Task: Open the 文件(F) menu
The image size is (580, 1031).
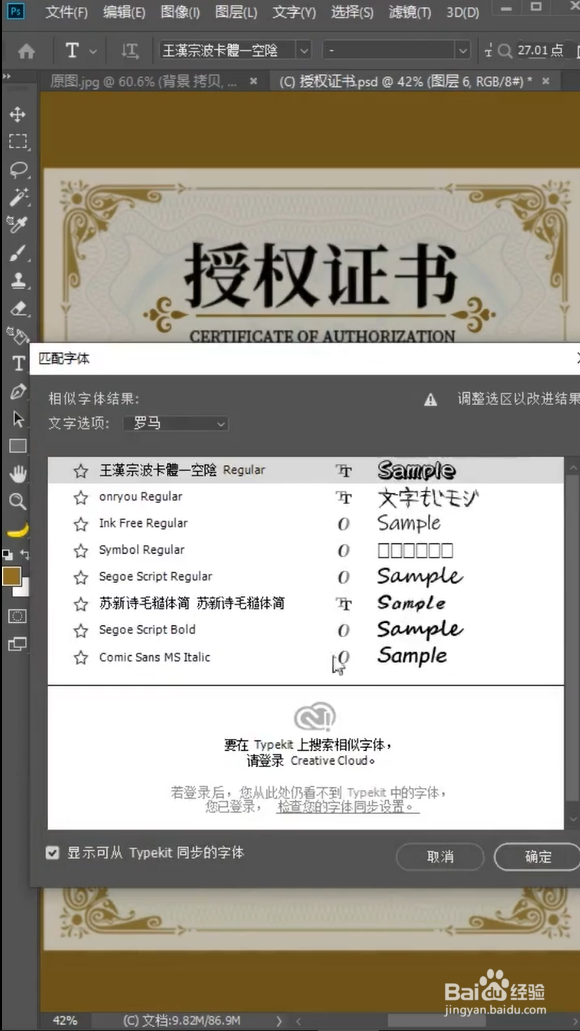Action: point(66,12)
